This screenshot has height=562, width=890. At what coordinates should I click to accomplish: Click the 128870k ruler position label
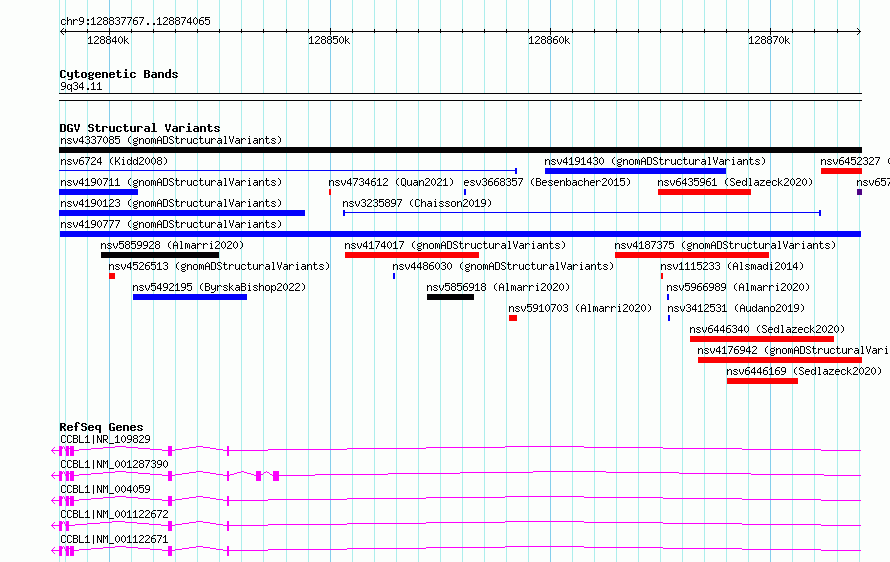pos(769,40)
